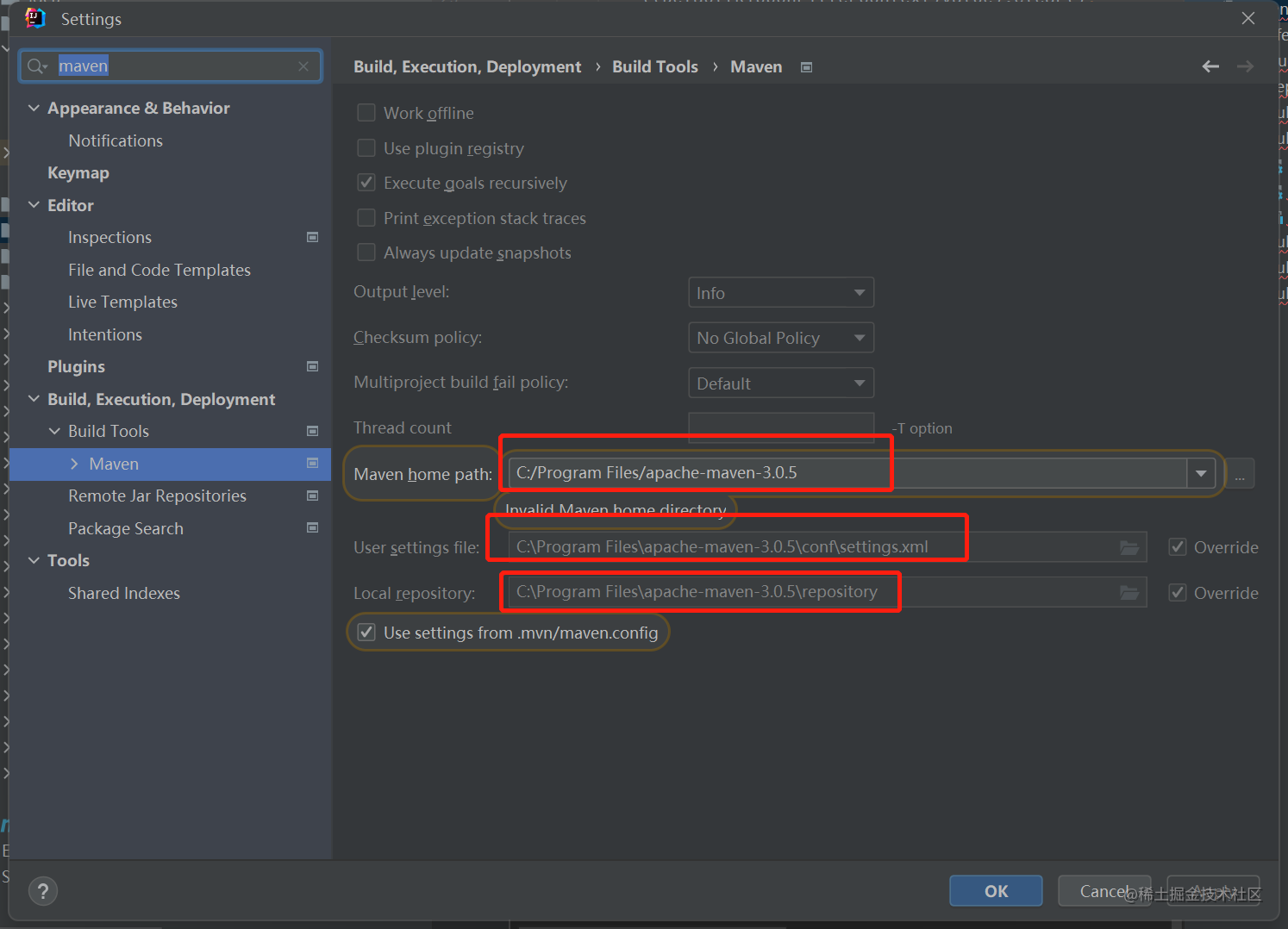This screenshot has width=1288, height=929.
Task: Collapse the Appearance & Behavior section
Action: pyautogui.click(x=34, y=108)
